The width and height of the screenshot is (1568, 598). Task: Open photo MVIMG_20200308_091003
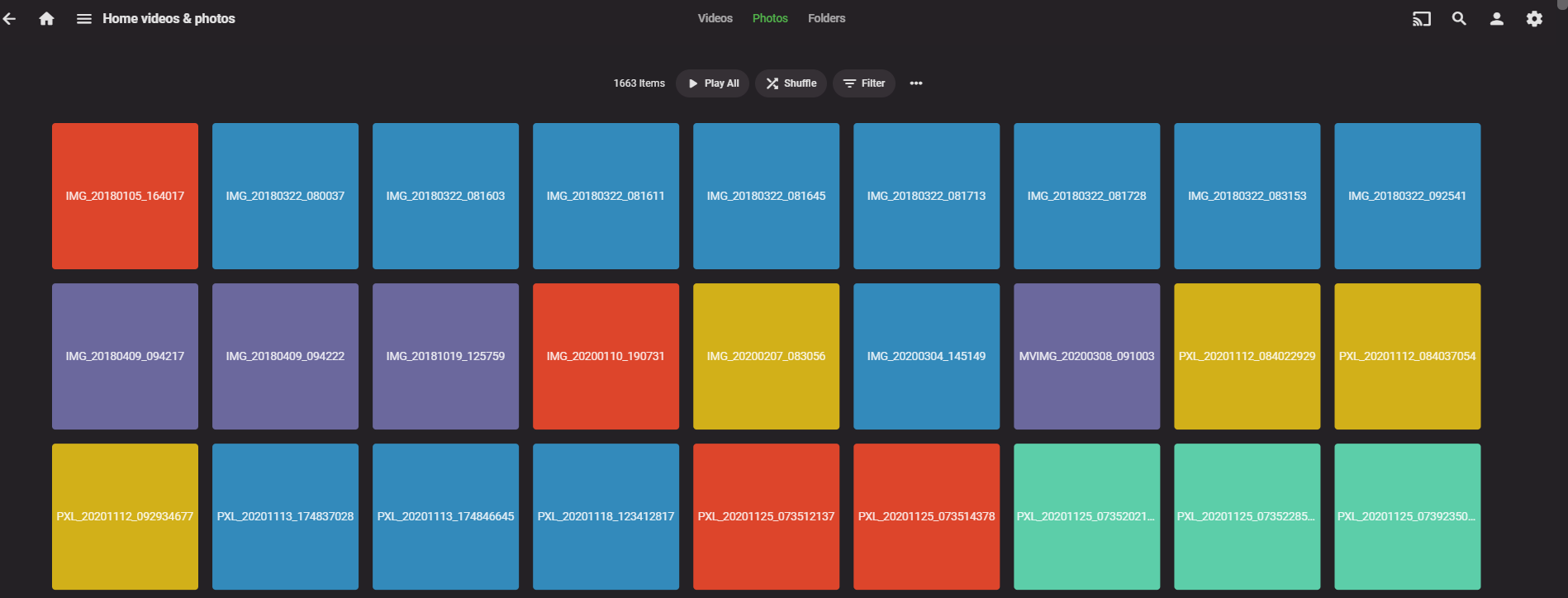(x=1086, y=356)
